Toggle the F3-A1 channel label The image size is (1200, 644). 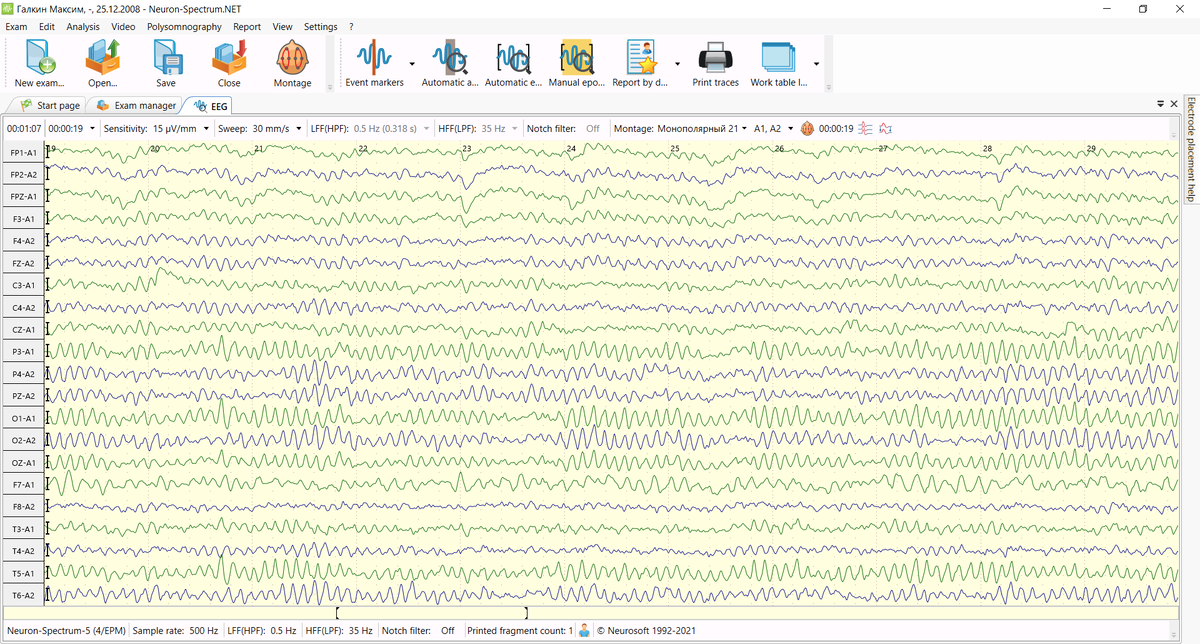[23, 219]
